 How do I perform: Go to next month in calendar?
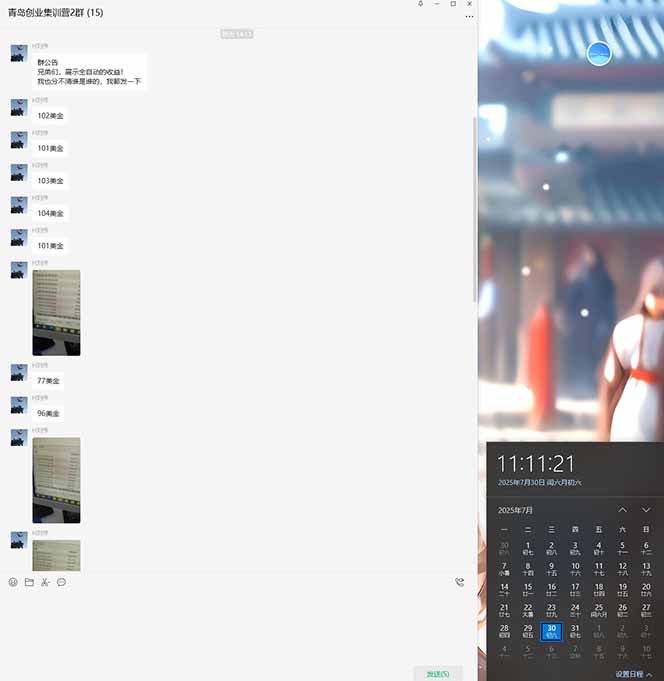click(646, 510)
